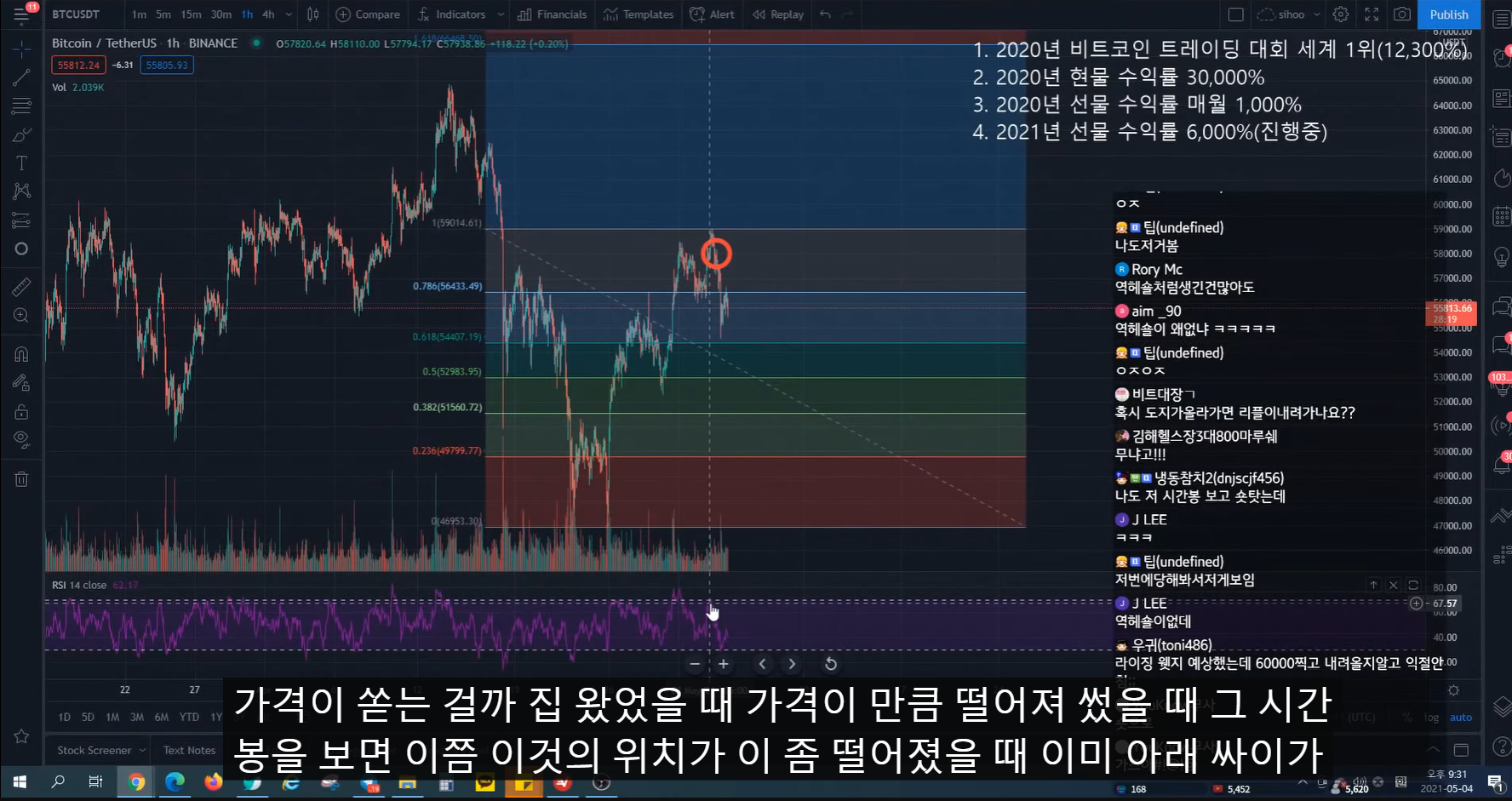Open the prediction and measurement tools
Image resolution: width=1512 pixels, height=801 pixels.
[21, 220]
